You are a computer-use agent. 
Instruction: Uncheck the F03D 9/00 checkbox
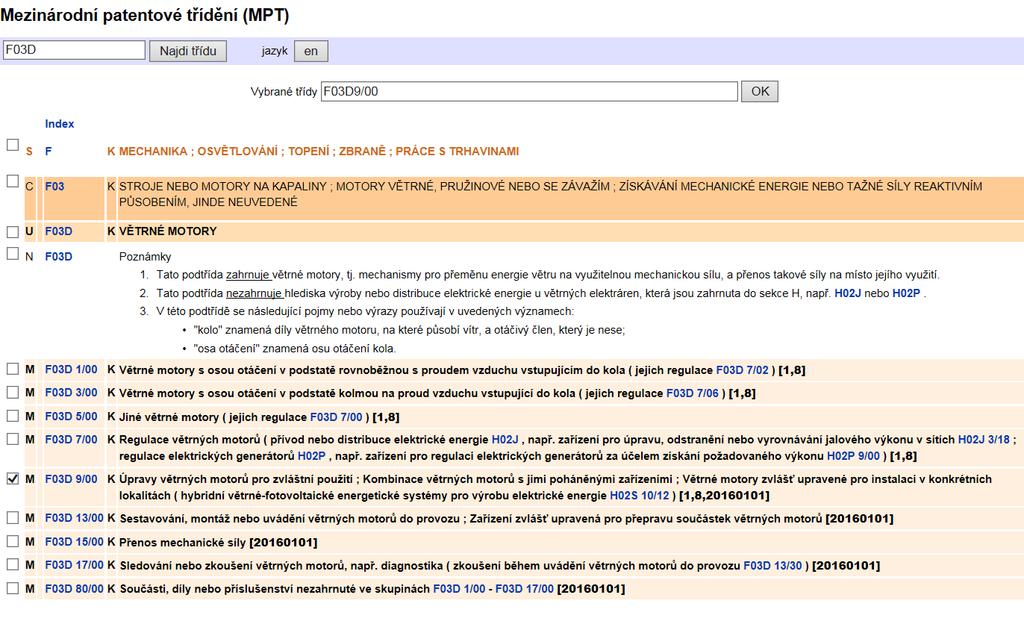pyautogui.click(x=12, y=478)
